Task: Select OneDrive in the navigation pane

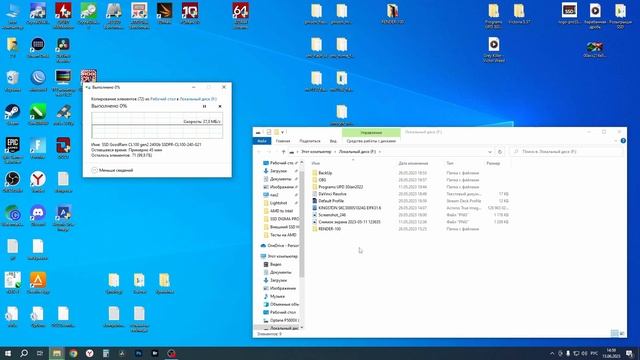Action: pyautogui.click(x=280, y=246)
